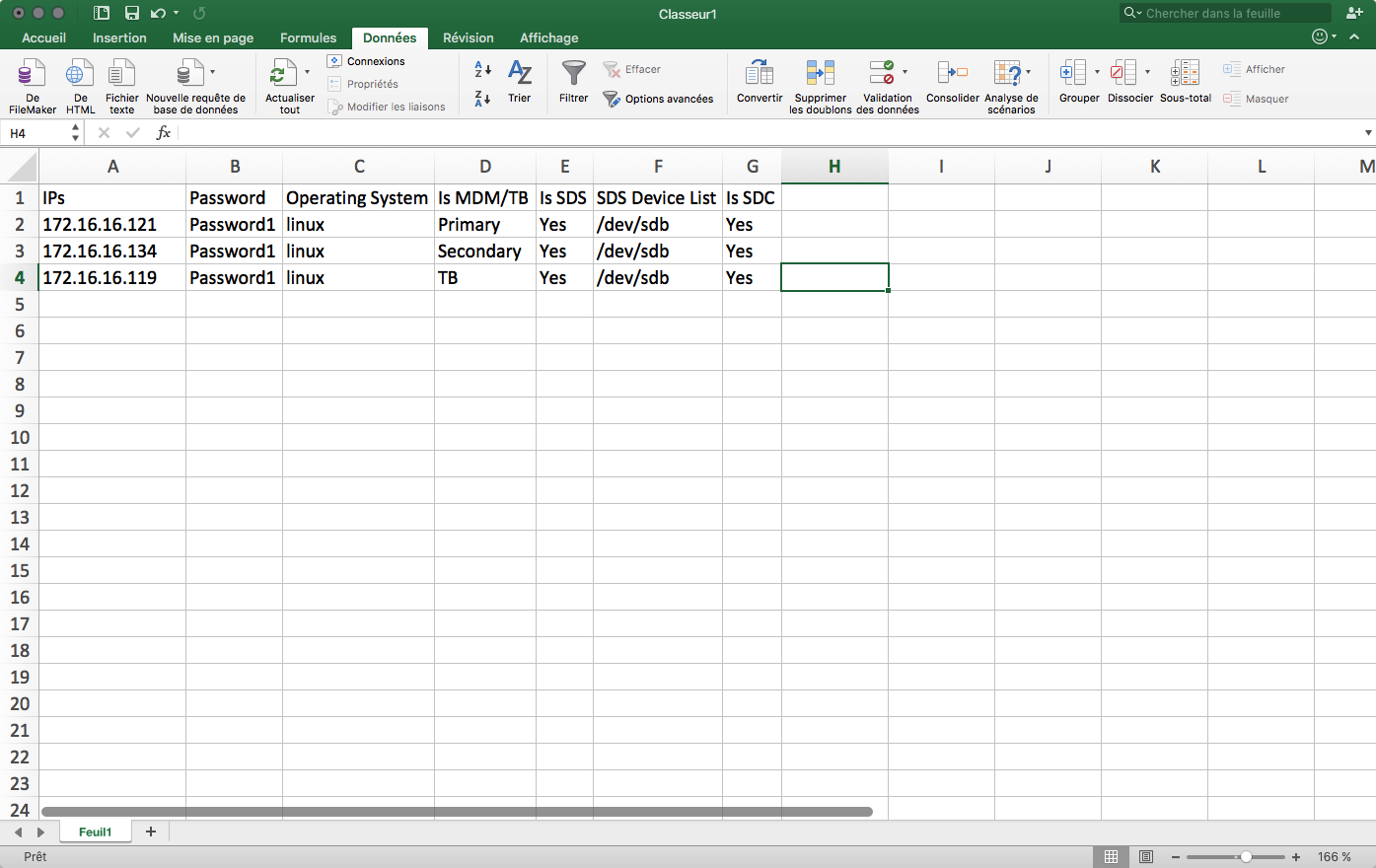The height and width of the screenshot is (868, 1376).
Task: Switch to page layout view
Action: [1146, 857]
